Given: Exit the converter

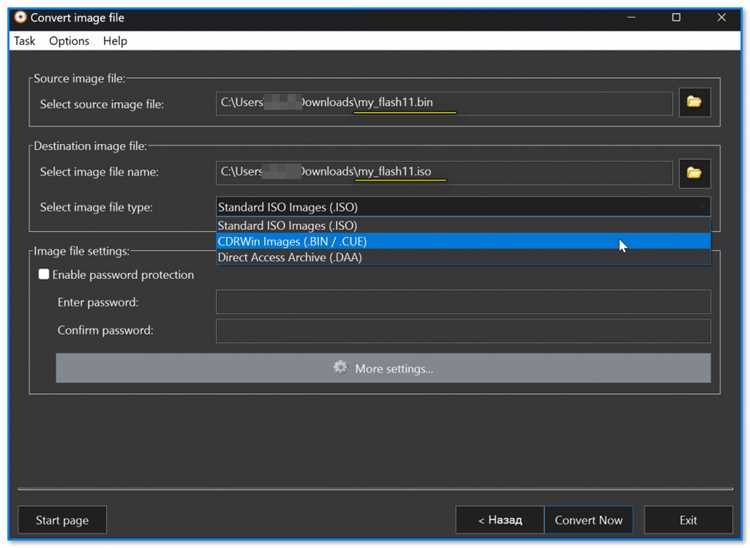Looking at the screenshot, I should [688, 520].
